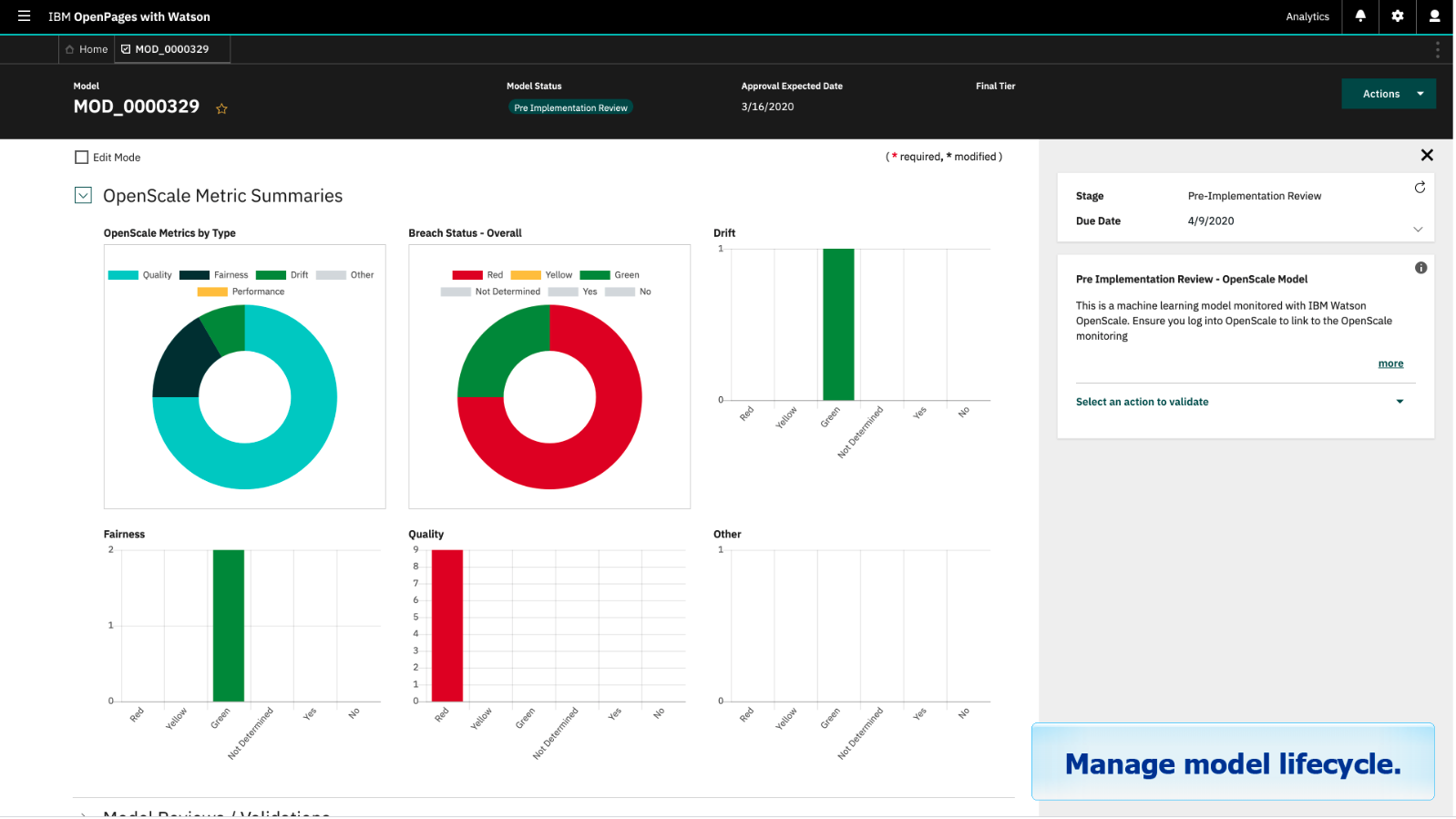Toggle the Fairness legend swatch
The image size is (1456, 819).
[x=194, y=275]
